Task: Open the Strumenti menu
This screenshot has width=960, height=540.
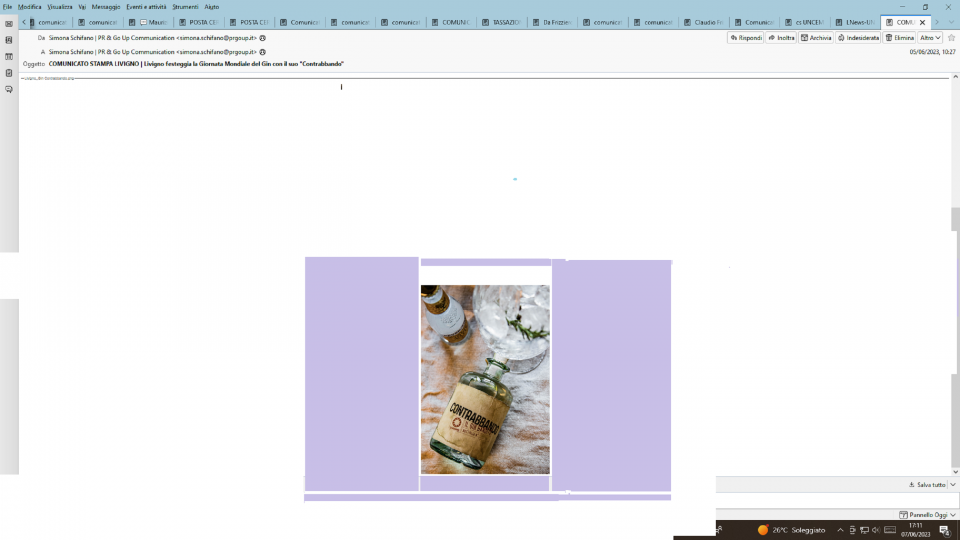Action: (x=185, y=7)
